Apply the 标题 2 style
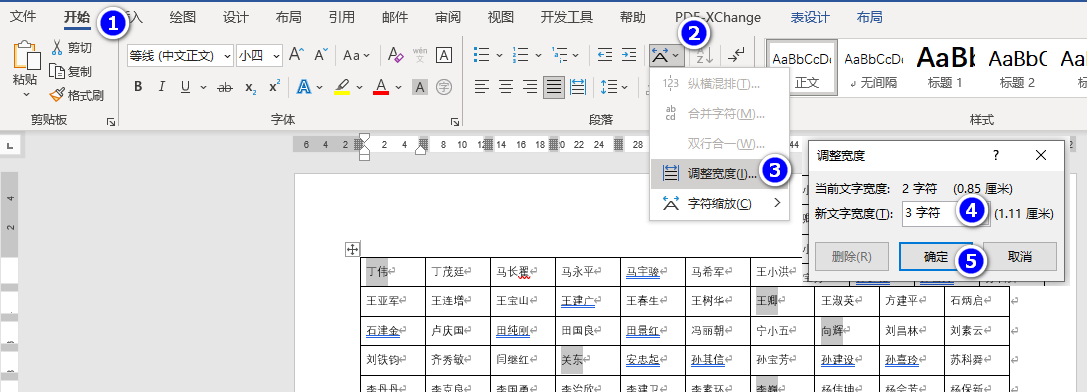This screenshot has height=392, width=1087. click(x=1017, y=69)
